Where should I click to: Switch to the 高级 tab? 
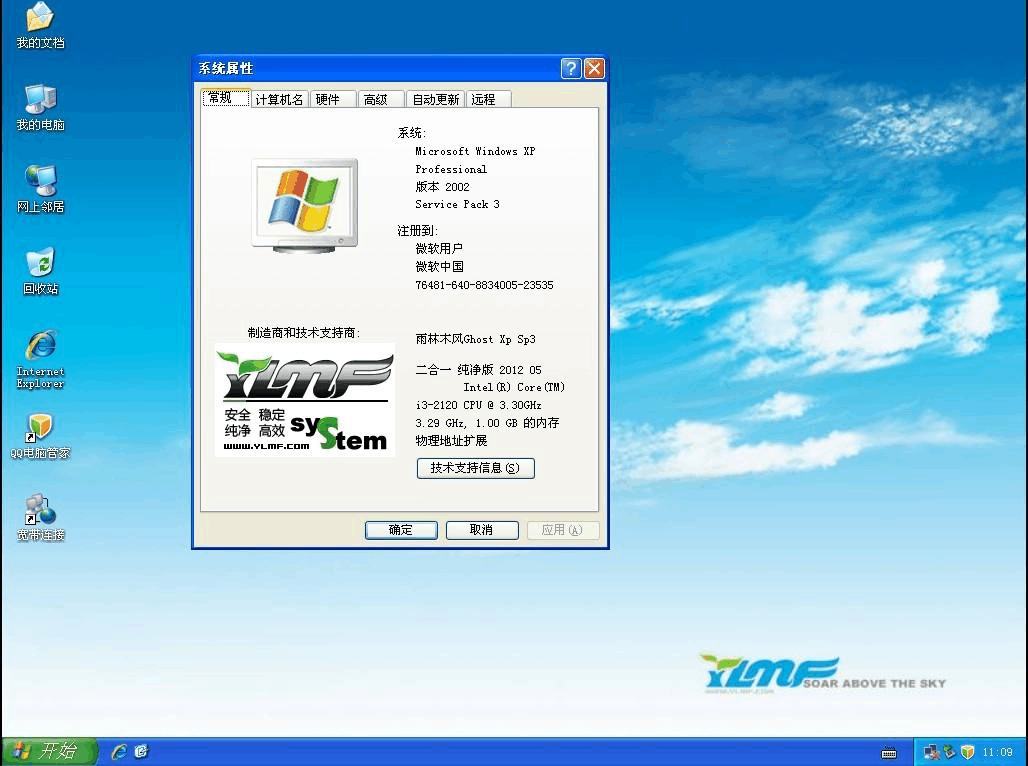[x=380, y=100]
